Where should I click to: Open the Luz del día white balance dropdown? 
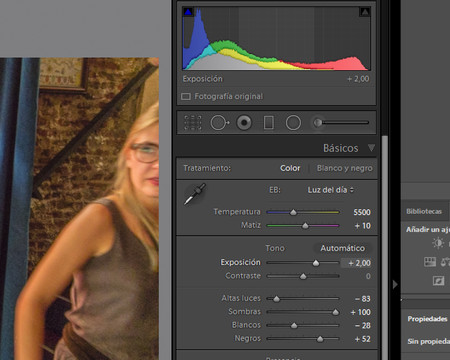(x=330, y=190)
